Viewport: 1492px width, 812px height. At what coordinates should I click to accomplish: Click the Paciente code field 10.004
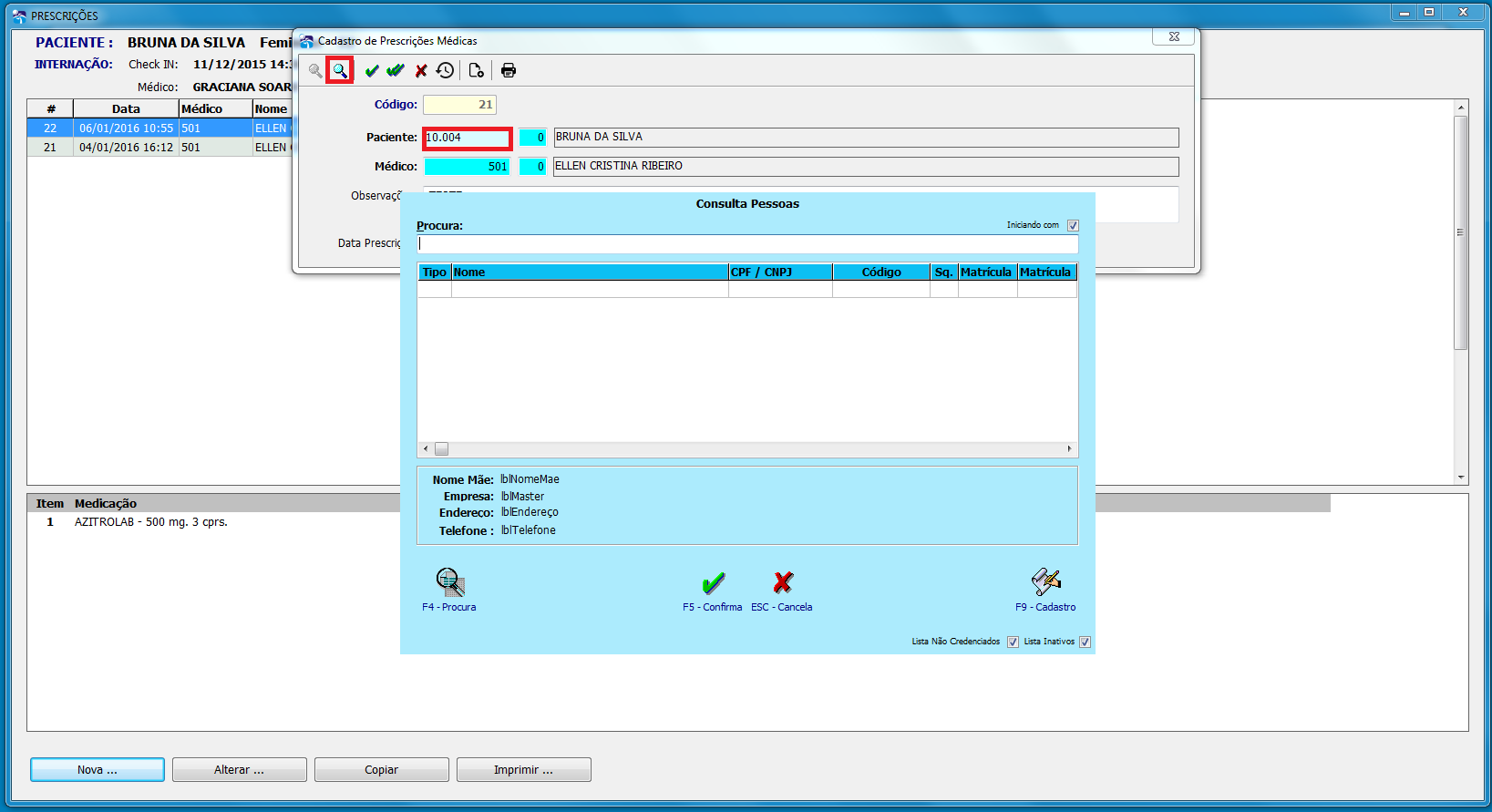click(468, 138)
